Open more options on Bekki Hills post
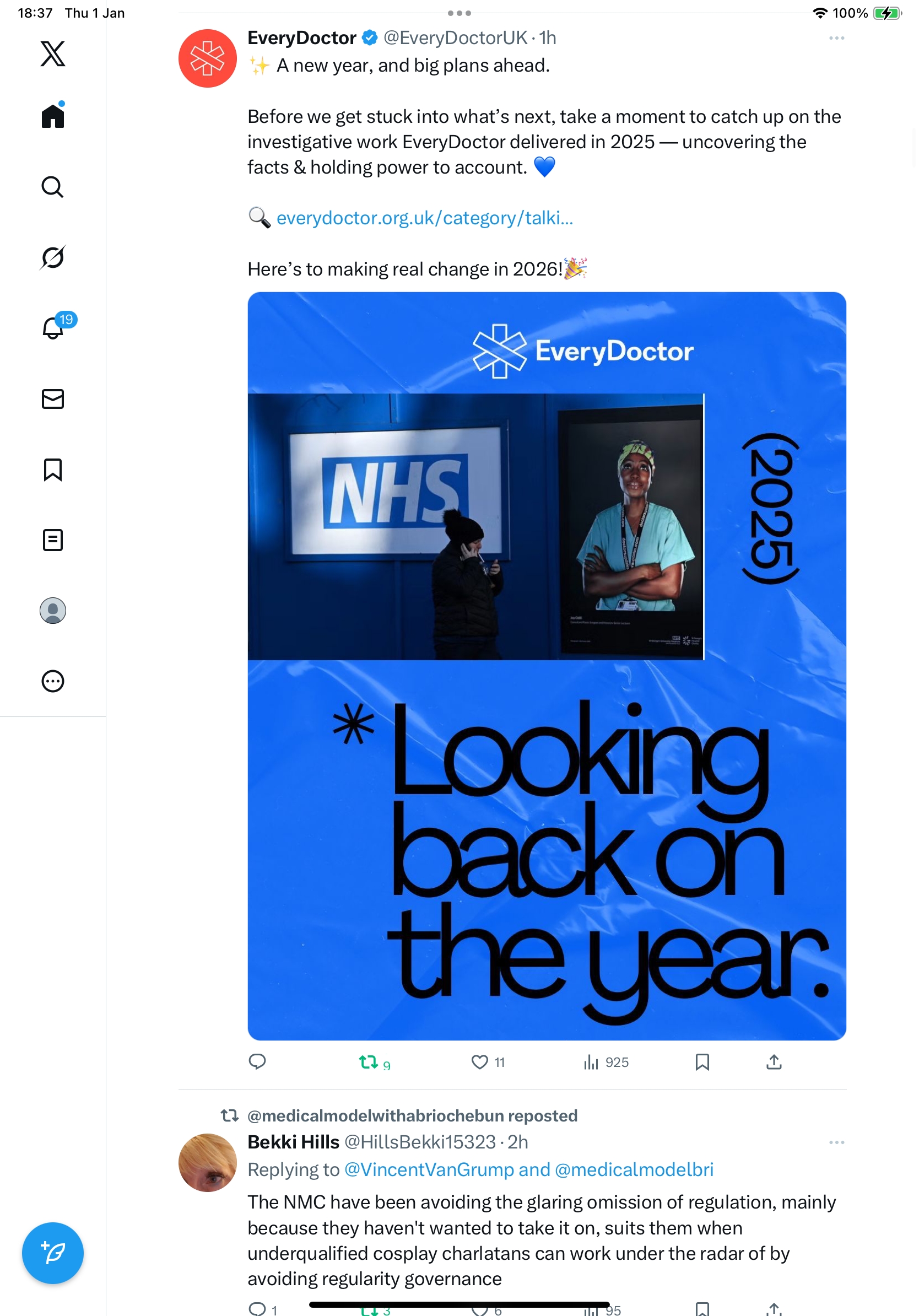 [x=836, y=1142]
